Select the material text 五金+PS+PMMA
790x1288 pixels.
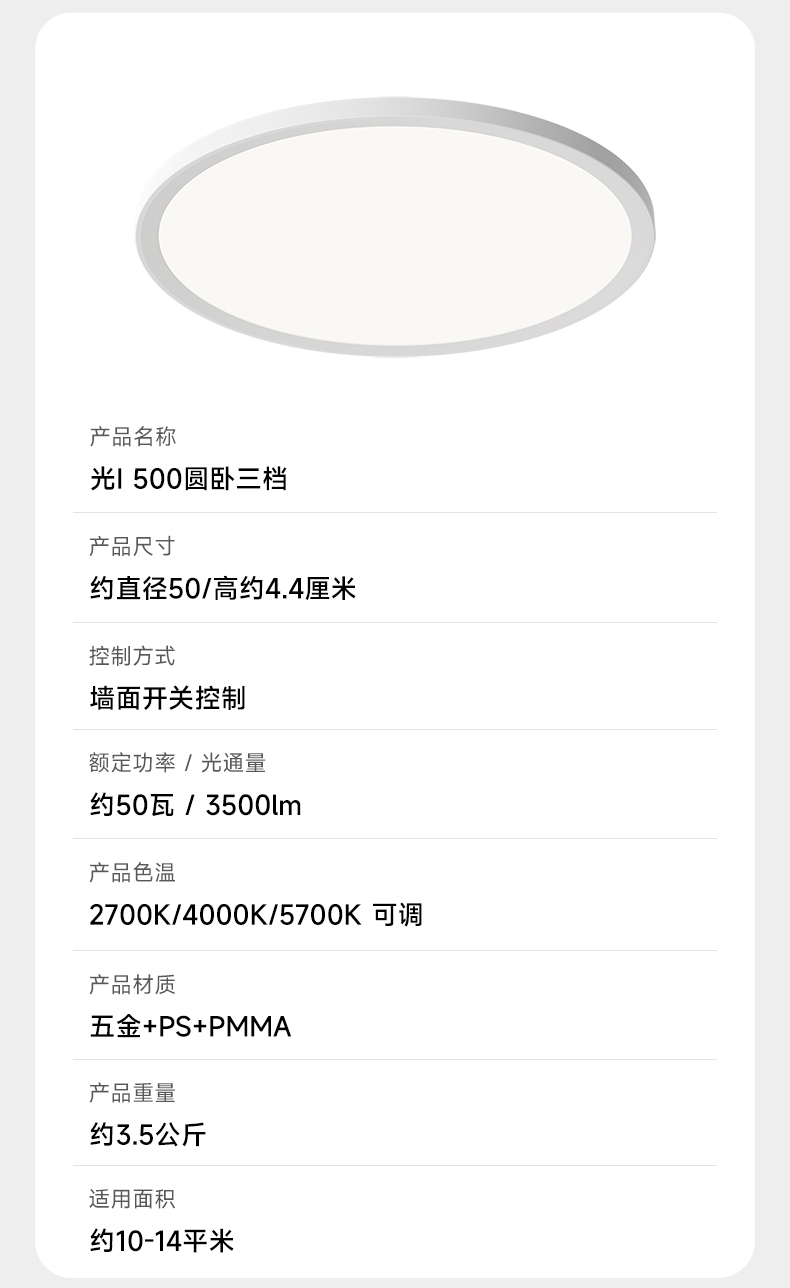[x=190, y=1027]
